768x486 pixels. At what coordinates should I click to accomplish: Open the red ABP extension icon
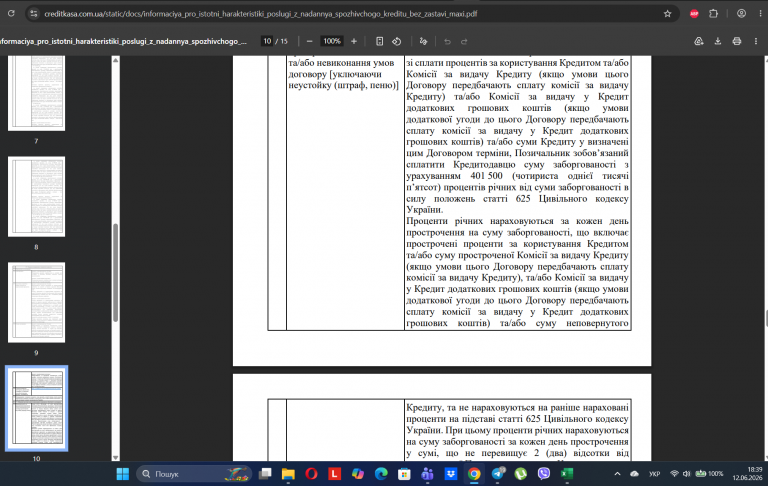(694, 14)
